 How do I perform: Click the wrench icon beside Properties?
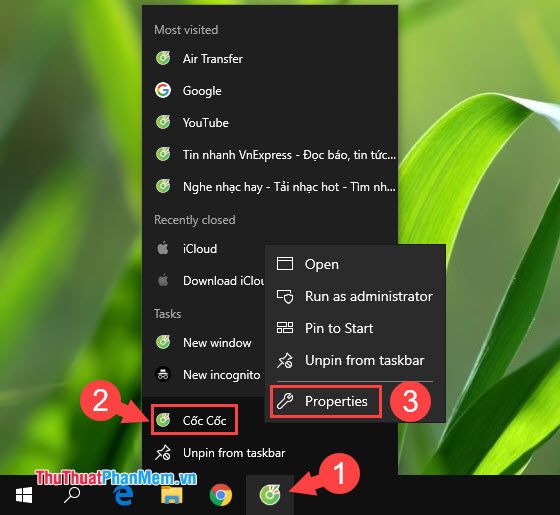[x=285, y=401]
